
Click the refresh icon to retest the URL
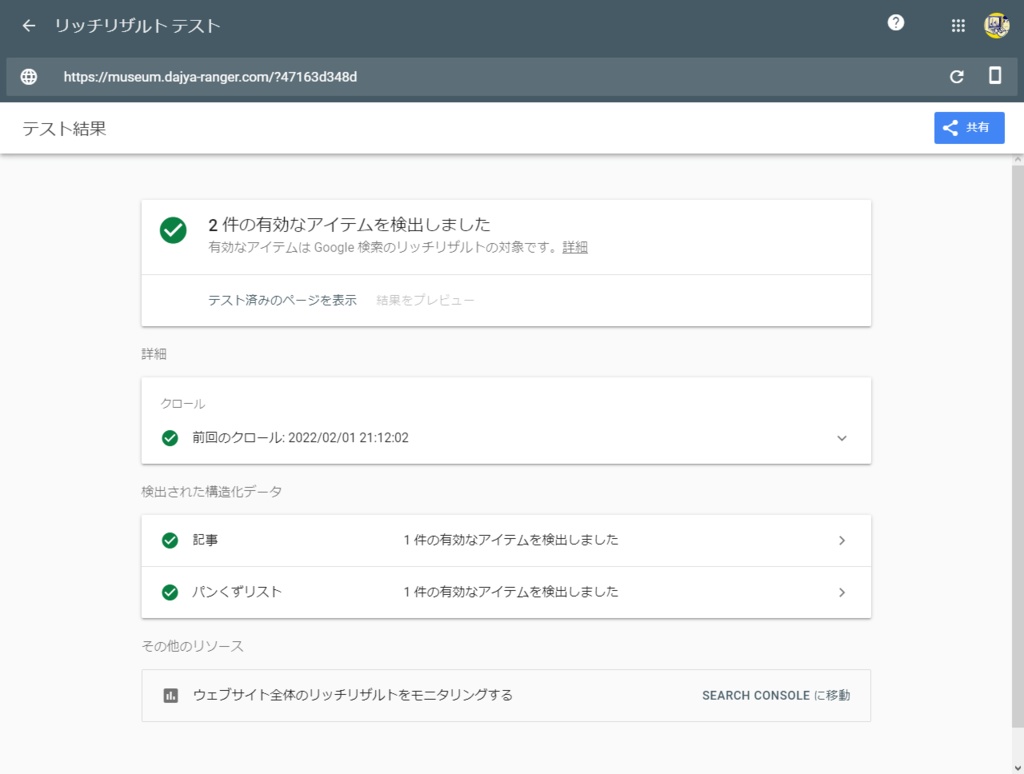[956, 76]
